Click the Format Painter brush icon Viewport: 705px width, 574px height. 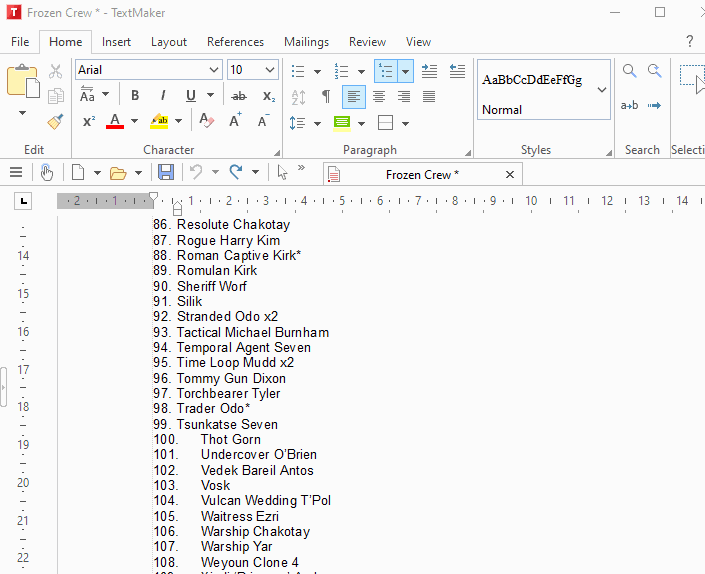tap(56, 122)
